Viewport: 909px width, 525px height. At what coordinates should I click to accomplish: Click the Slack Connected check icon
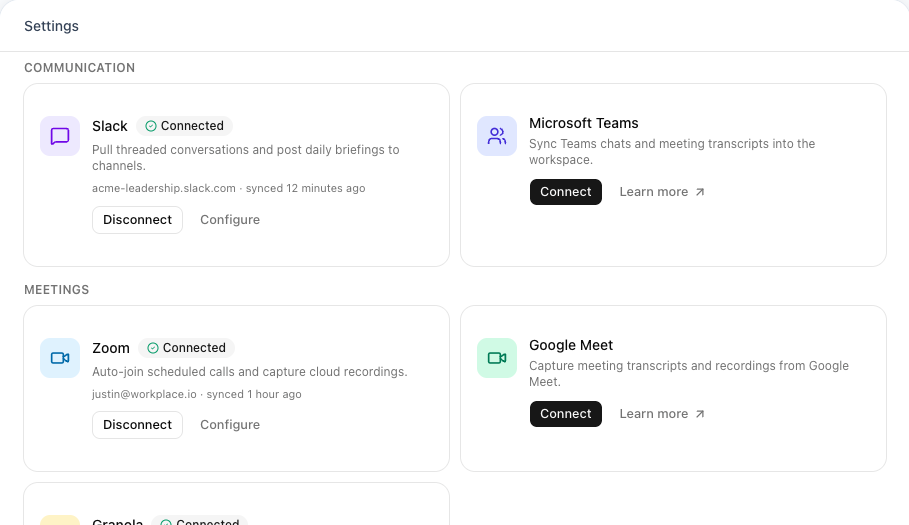151,126
